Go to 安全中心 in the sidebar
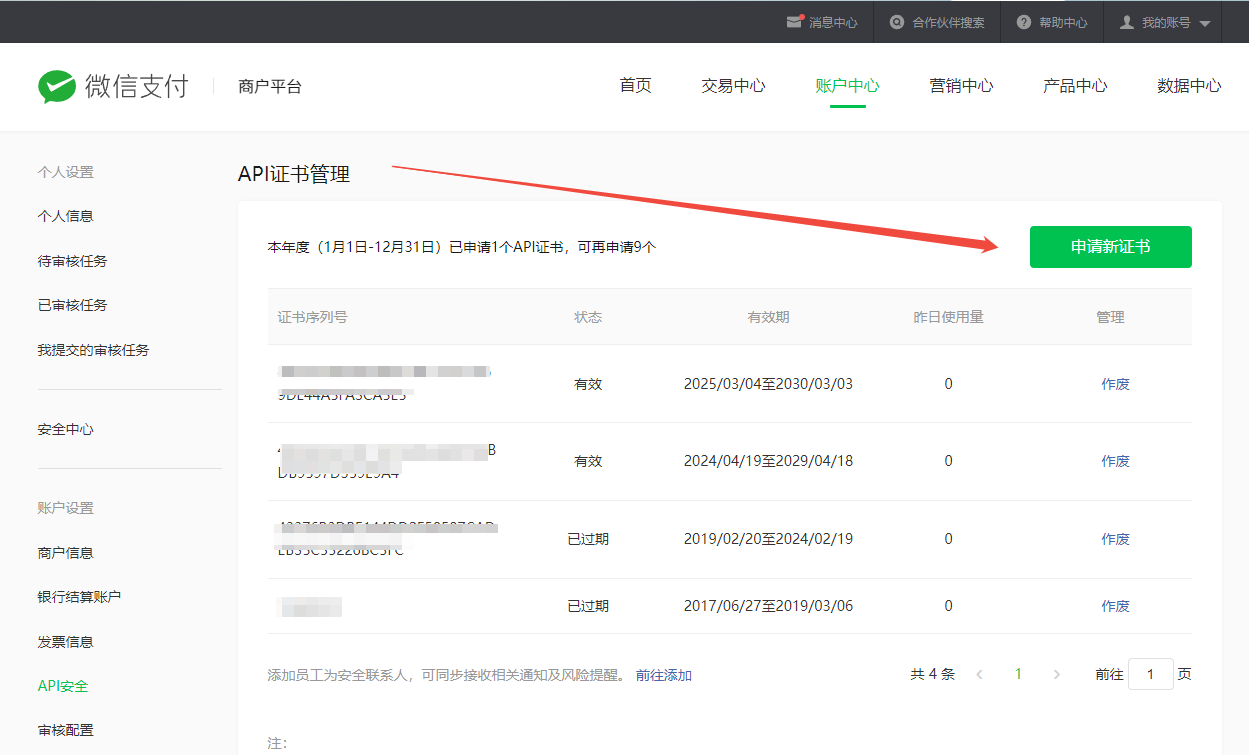The image size is (1249, 755). coord(66,429)
